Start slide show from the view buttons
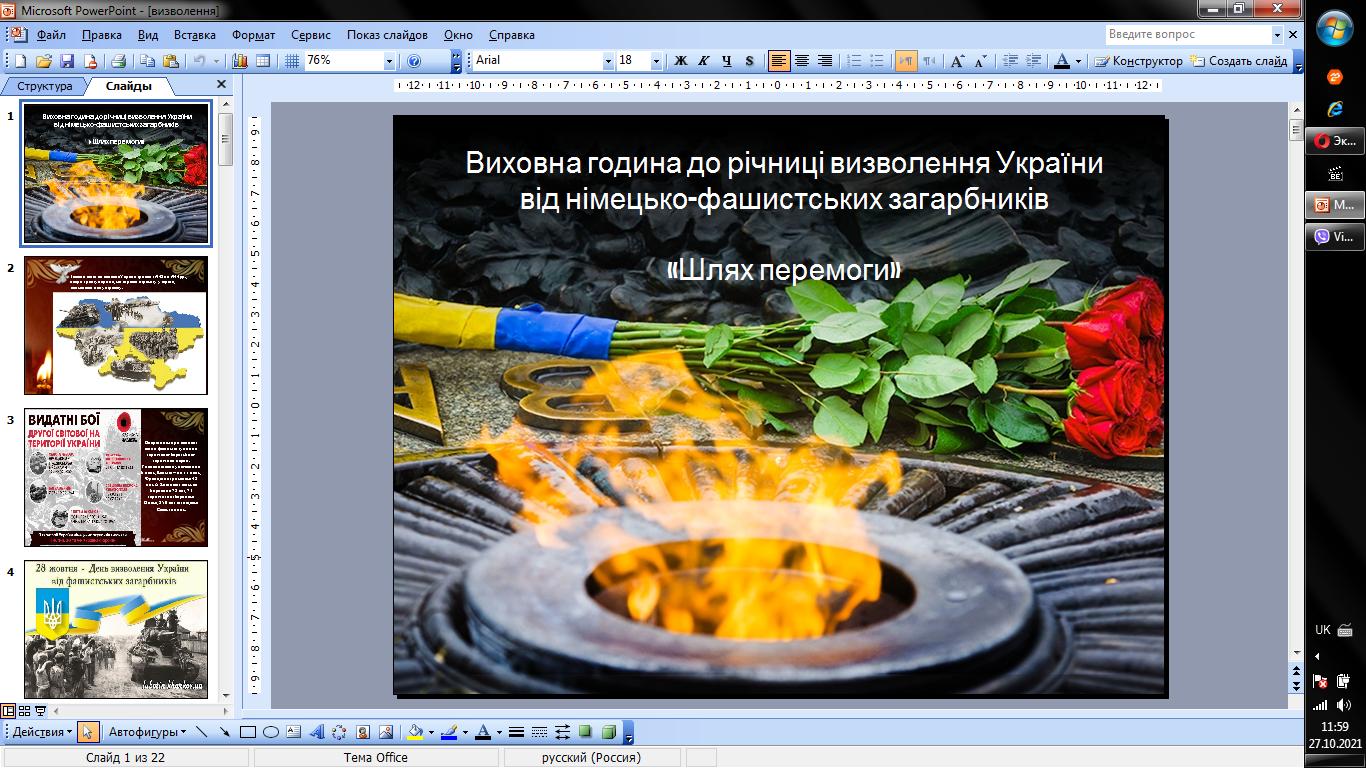 (41, 711)
